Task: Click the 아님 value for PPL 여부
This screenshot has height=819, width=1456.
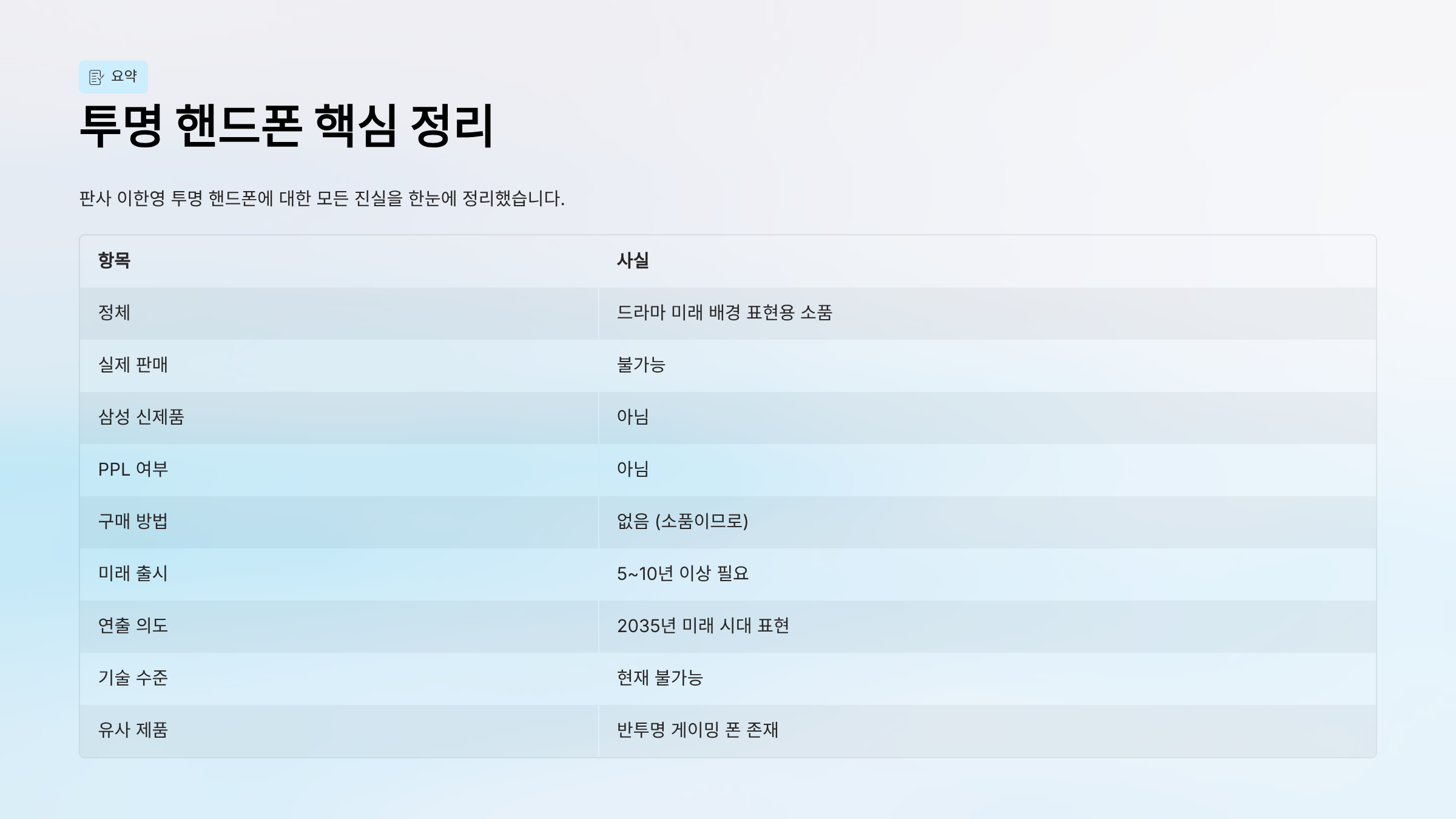Action: (x=633, y=469)
